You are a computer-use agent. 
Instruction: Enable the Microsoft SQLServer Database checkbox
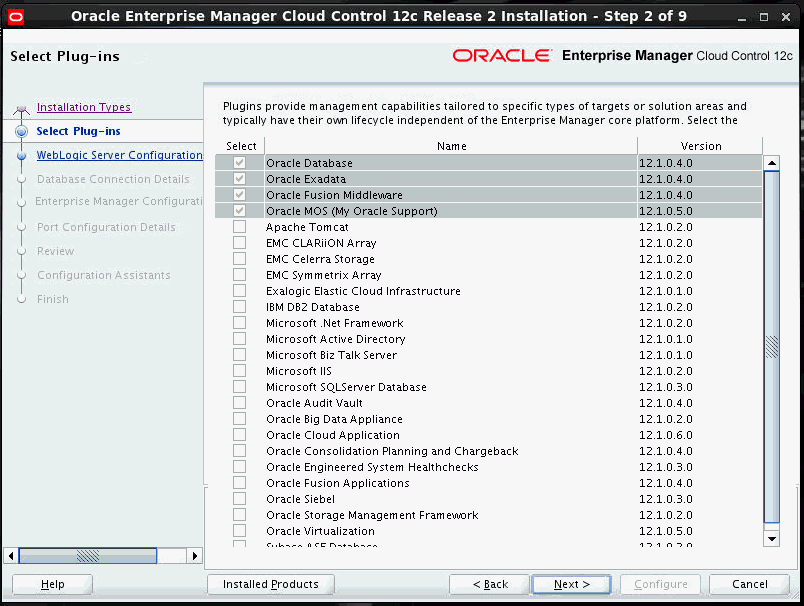(x=239, y=387)
